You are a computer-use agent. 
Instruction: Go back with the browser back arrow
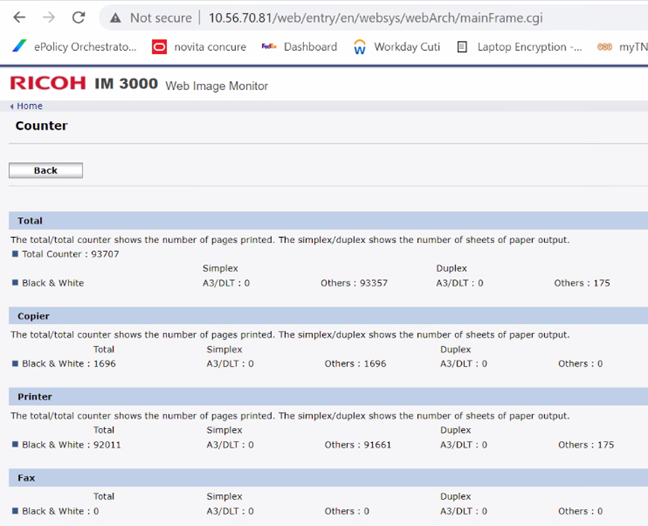[x=19, y=17]
